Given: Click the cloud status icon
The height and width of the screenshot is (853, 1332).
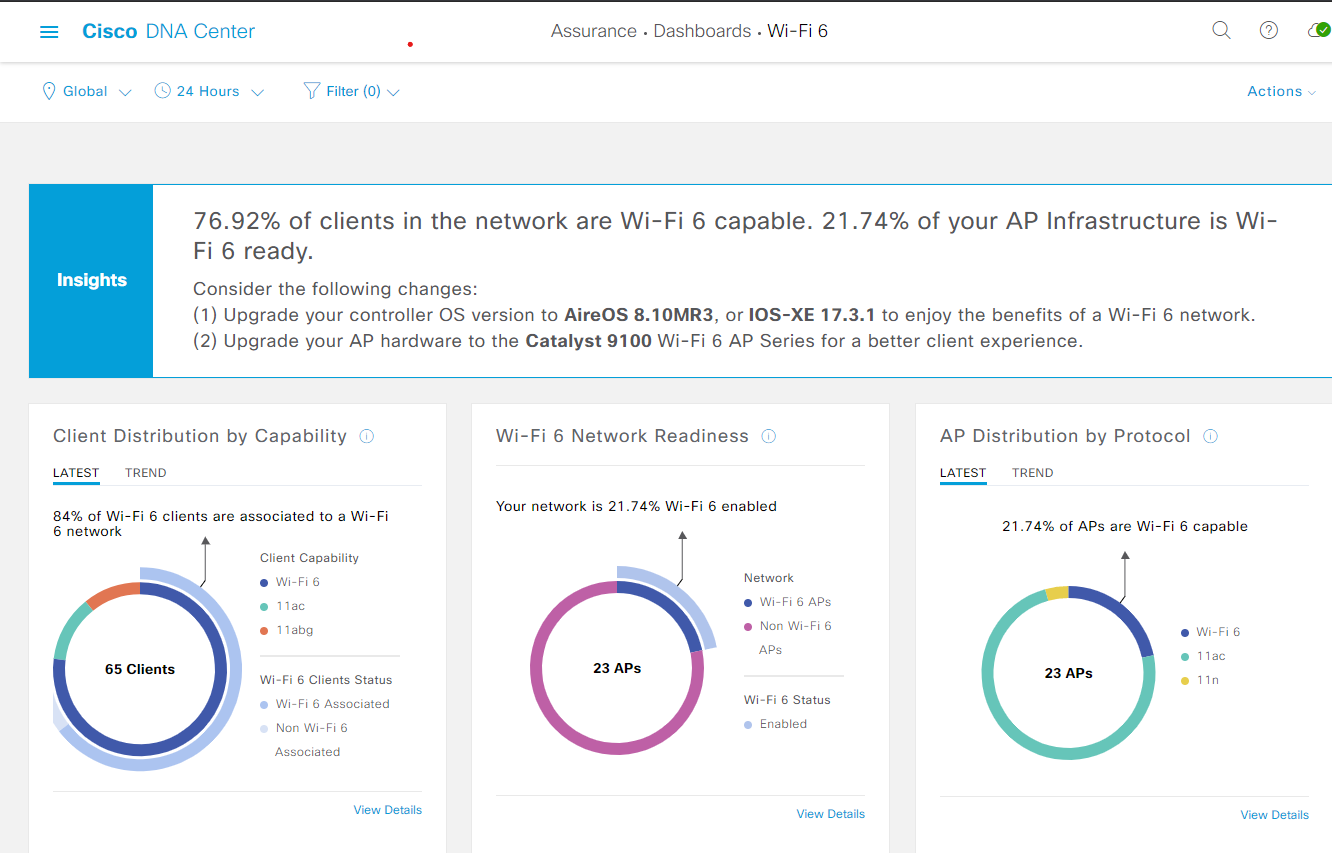Looking at the screenshot, I should tap(1317, 30).
